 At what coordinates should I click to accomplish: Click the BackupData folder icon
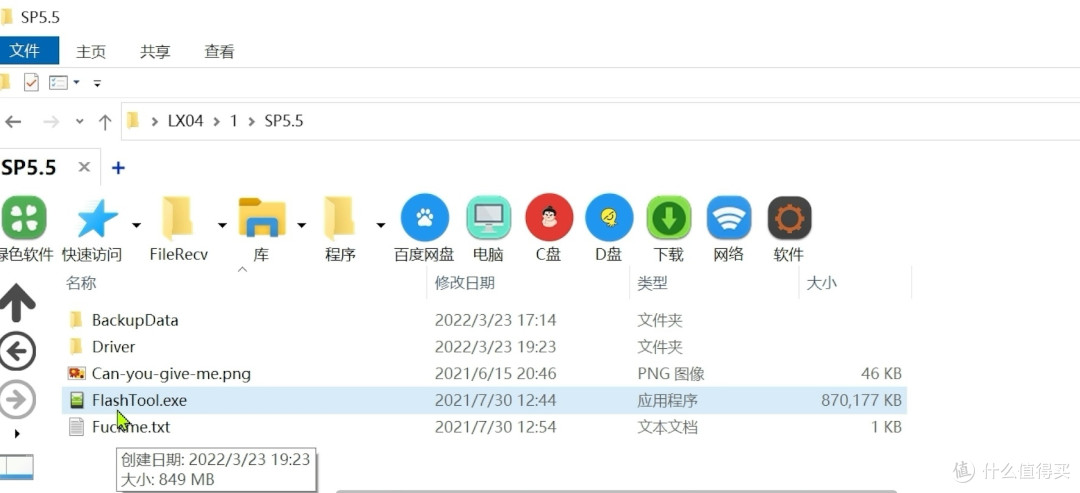point(76,319)
